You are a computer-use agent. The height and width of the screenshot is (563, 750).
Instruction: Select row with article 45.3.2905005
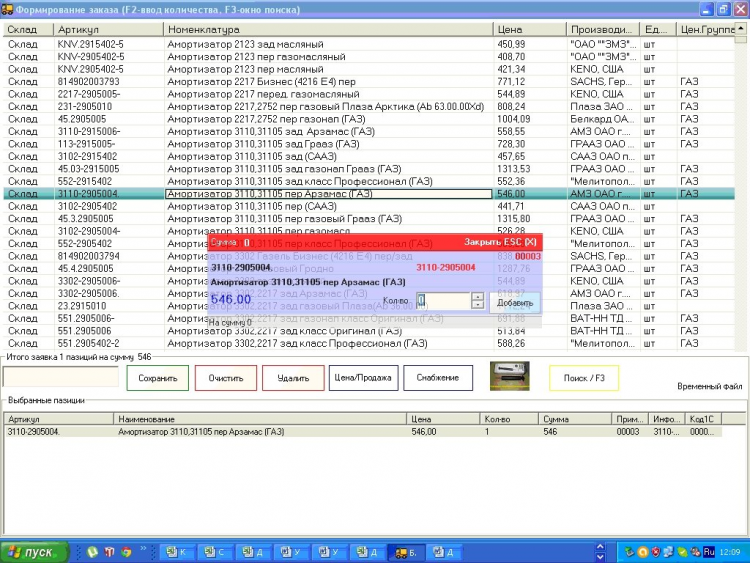[369, 219]
